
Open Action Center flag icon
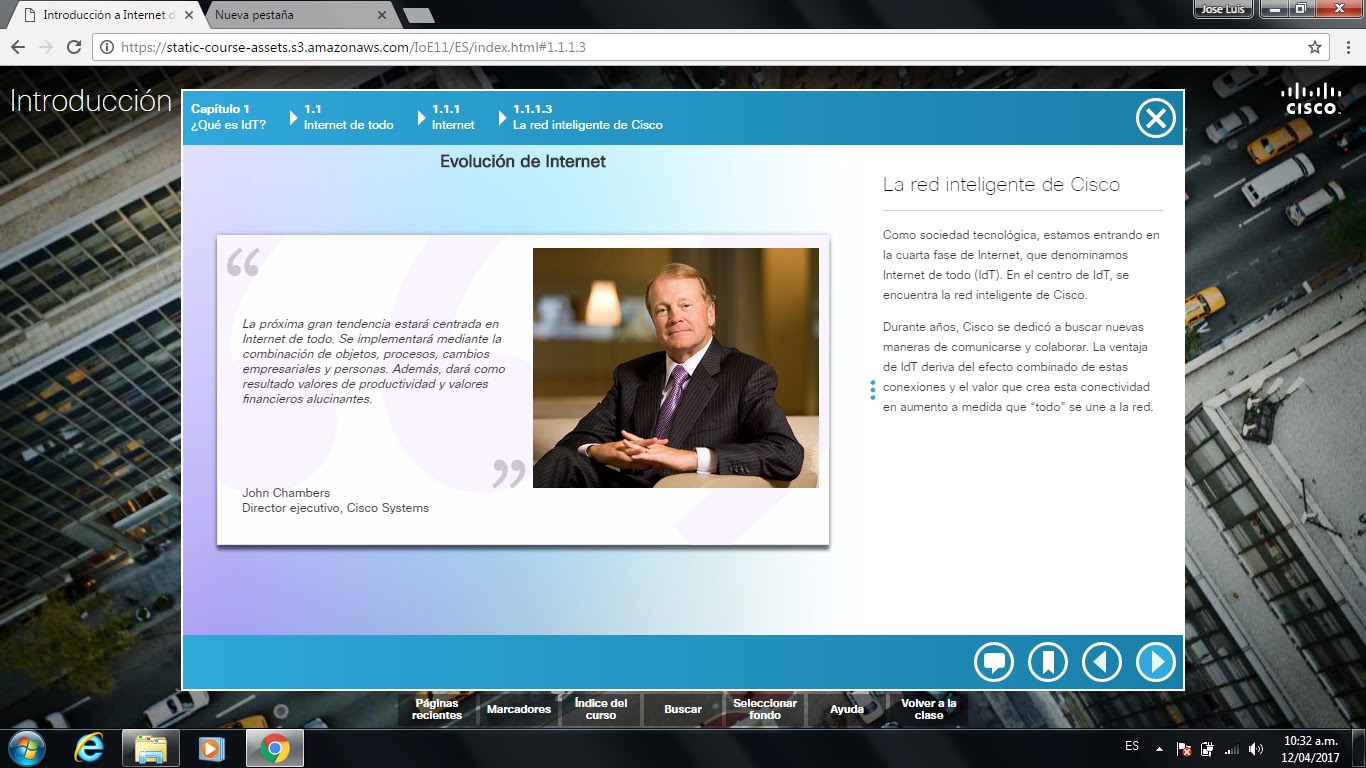coord(1183,748)
